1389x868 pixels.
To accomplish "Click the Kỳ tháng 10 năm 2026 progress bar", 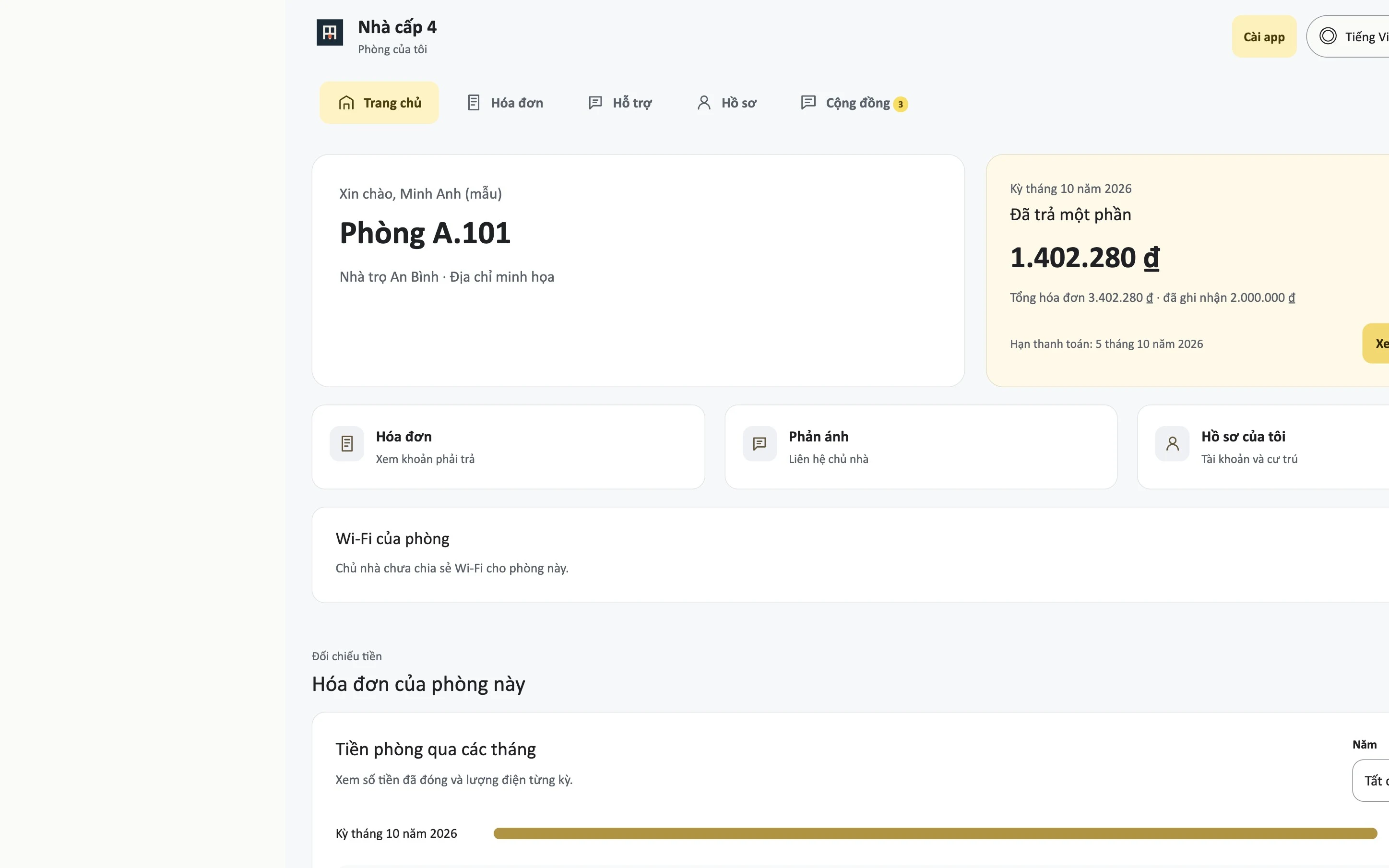I will point(935,833).
